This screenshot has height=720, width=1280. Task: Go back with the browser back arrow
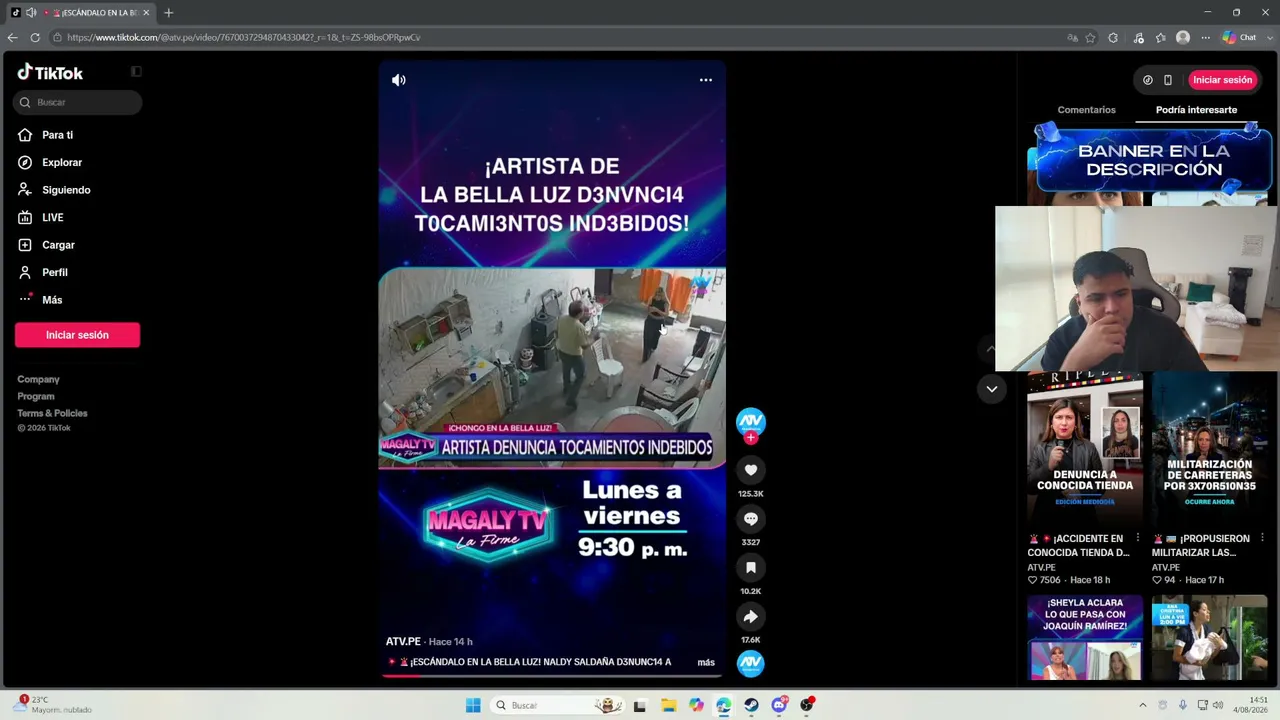click(x=12, y=37)
